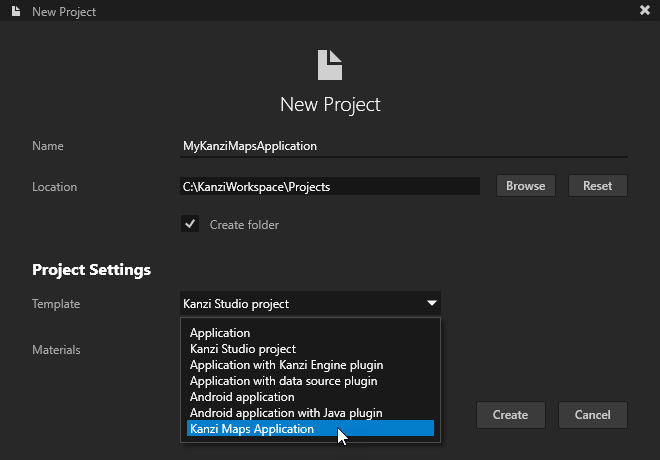This screenshot has width=660, height=460.
Task: Open the Browse location button
Action: (x=526, y=186)
